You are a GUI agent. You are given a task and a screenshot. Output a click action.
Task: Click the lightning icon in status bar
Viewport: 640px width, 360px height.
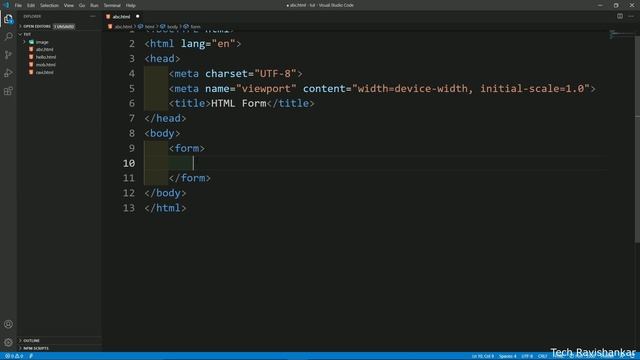coord(31,356)
